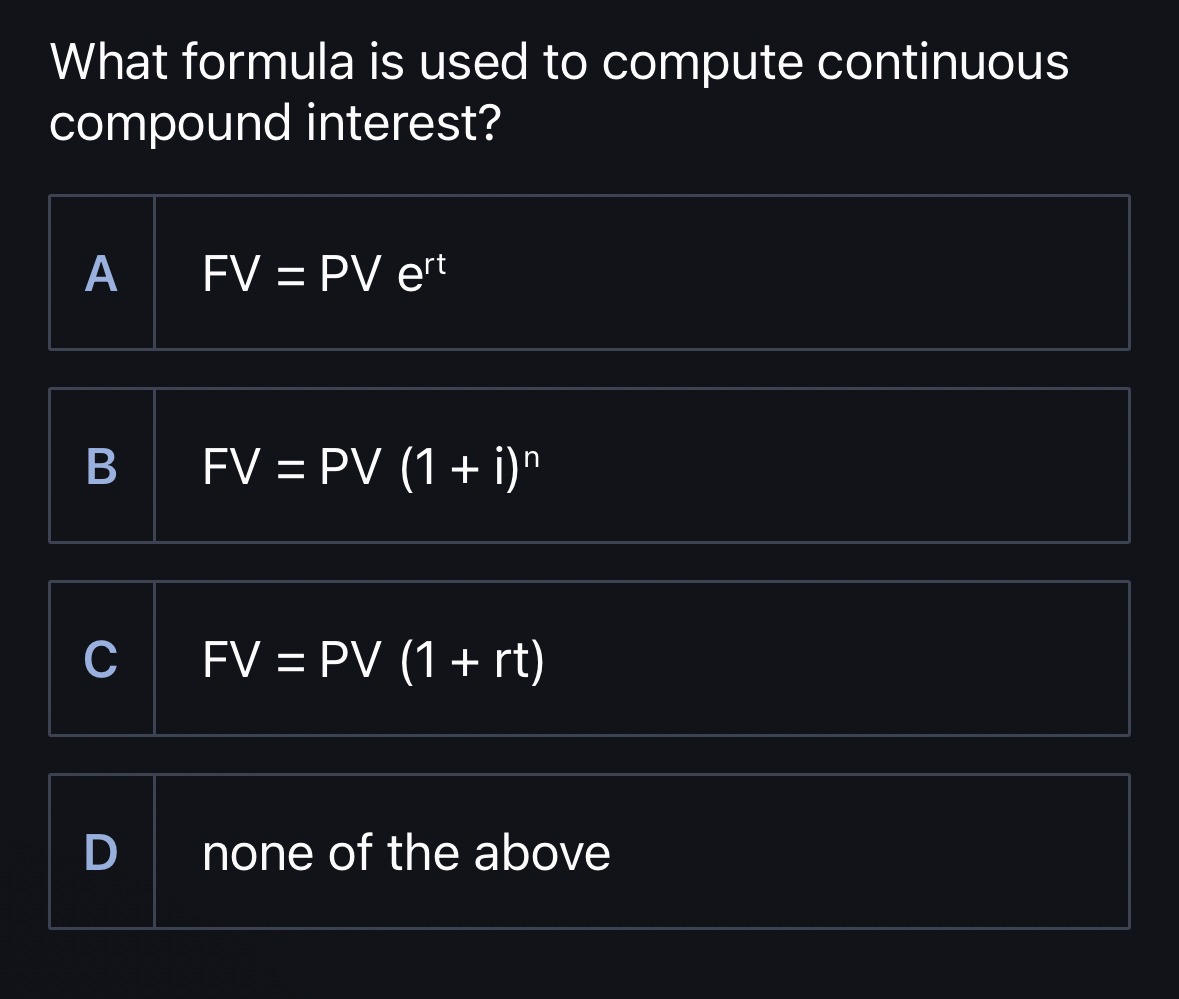
Task: Select the simple interest formula row
Action: click(x=589, y=657)
